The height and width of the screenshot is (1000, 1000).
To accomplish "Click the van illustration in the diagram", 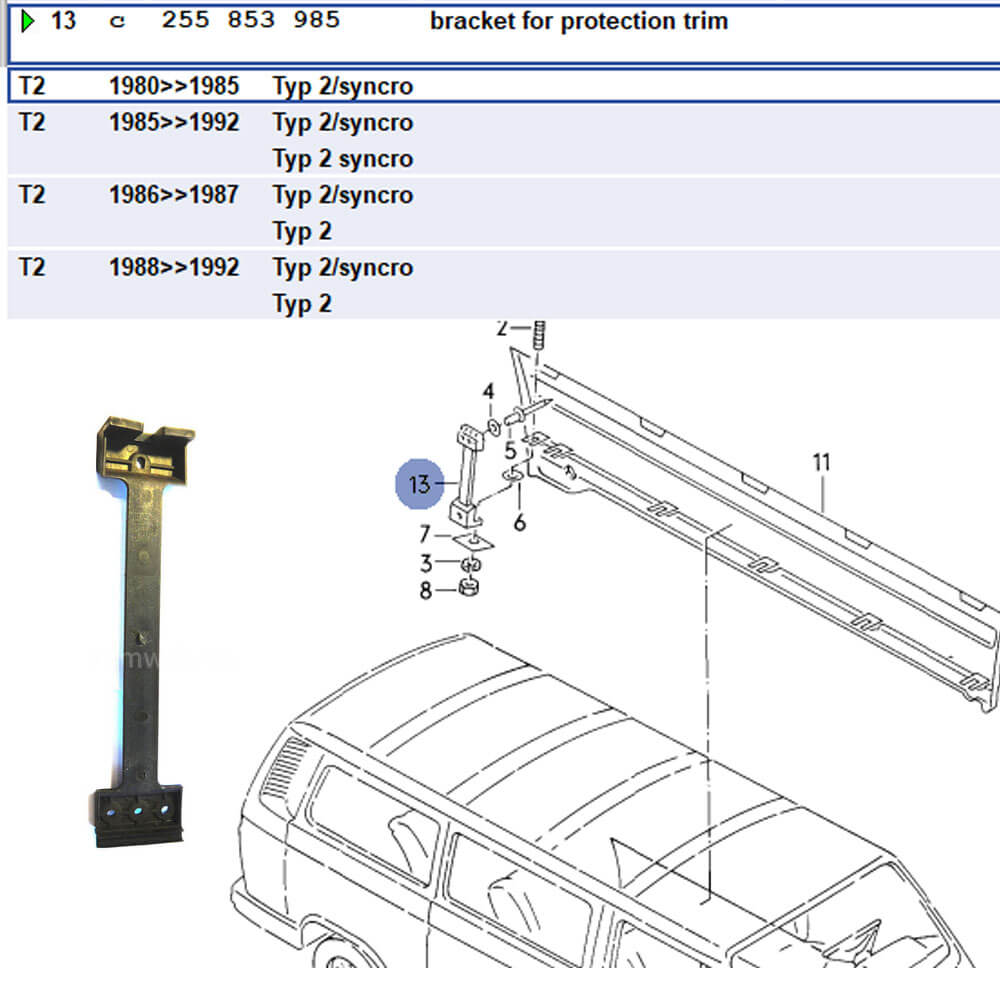I will tap(560, 820).
